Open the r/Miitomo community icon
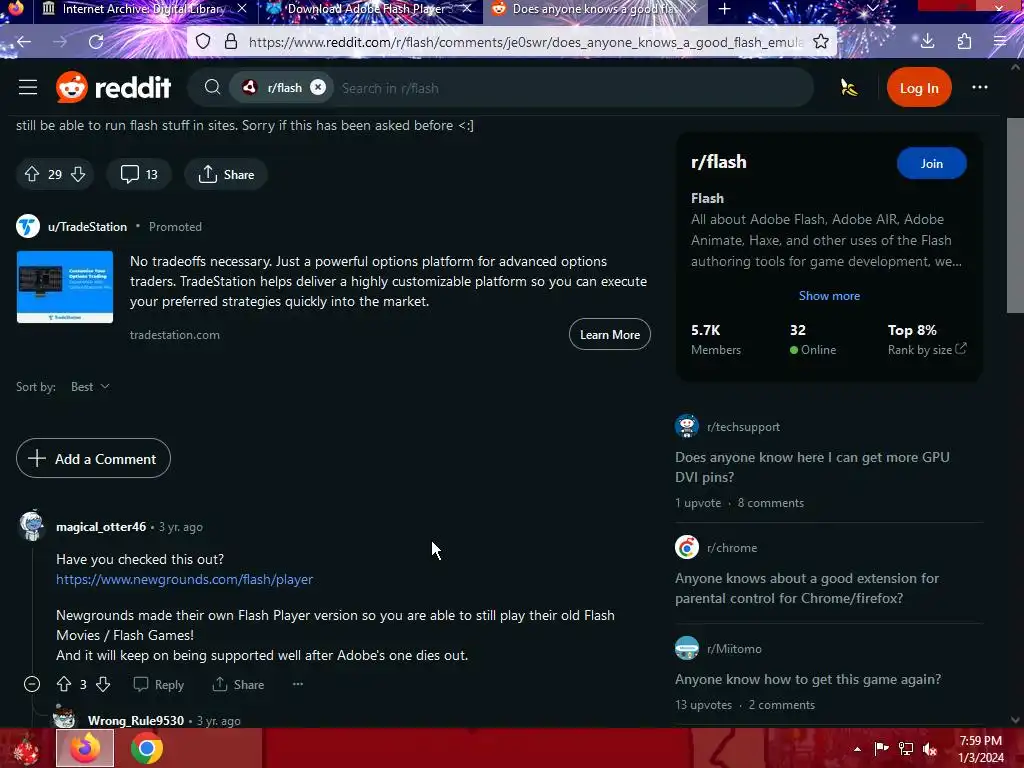 pos(686,648)
